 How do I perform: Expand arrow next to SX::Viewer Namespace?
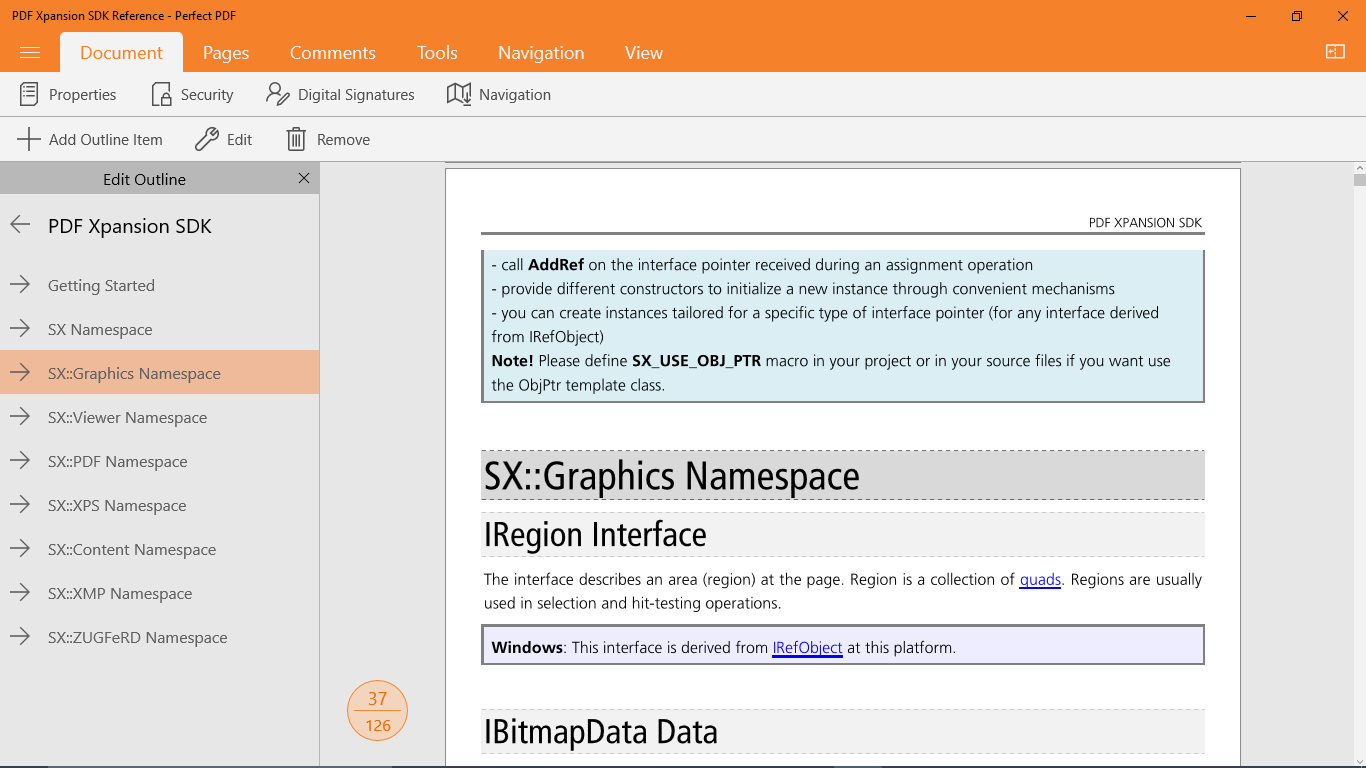tap(20, 417)
